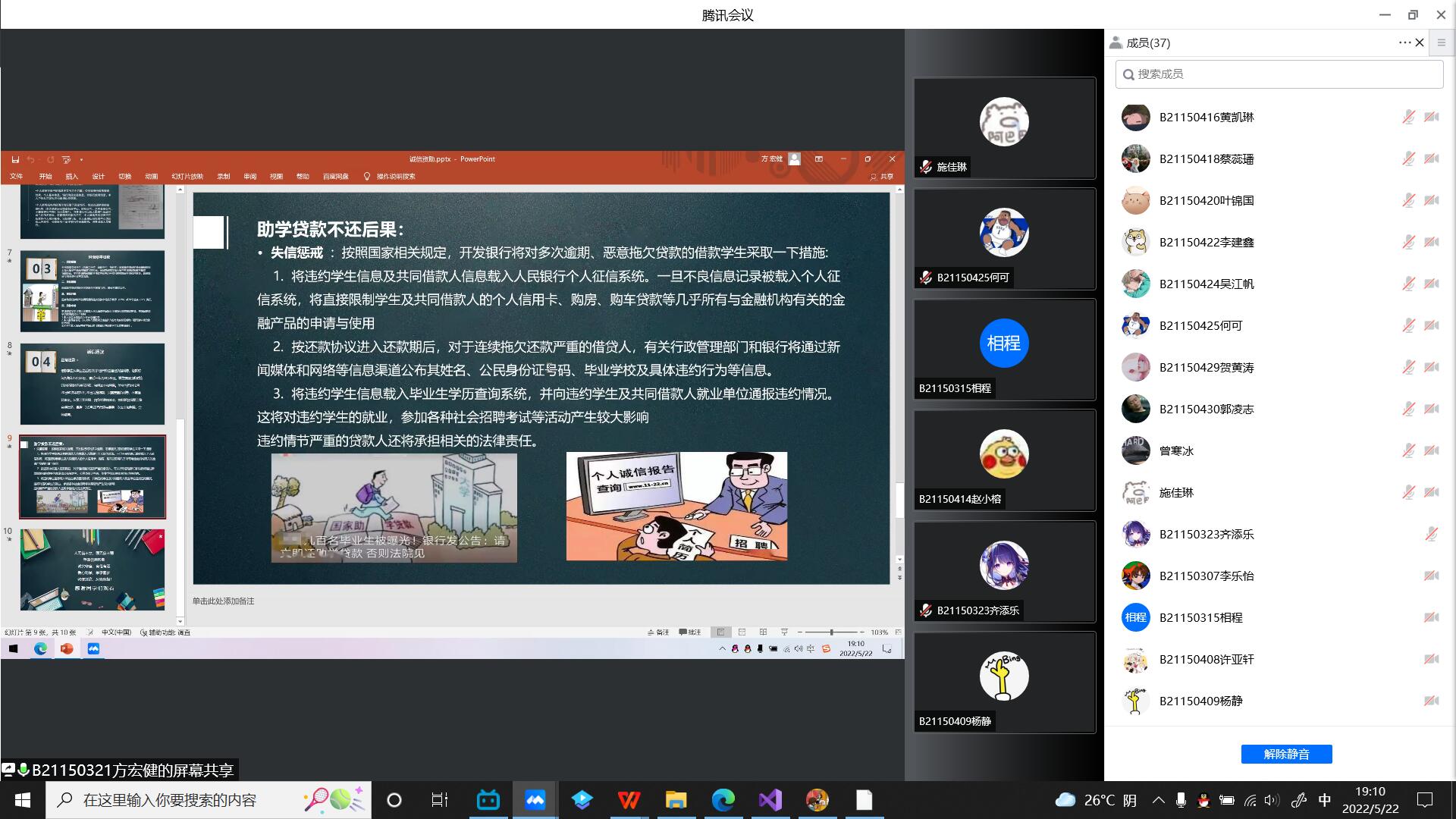Click camera-off icon for B21150422李建鑫
This screenshot has height=819, width=1456.
coord(1431,242)
